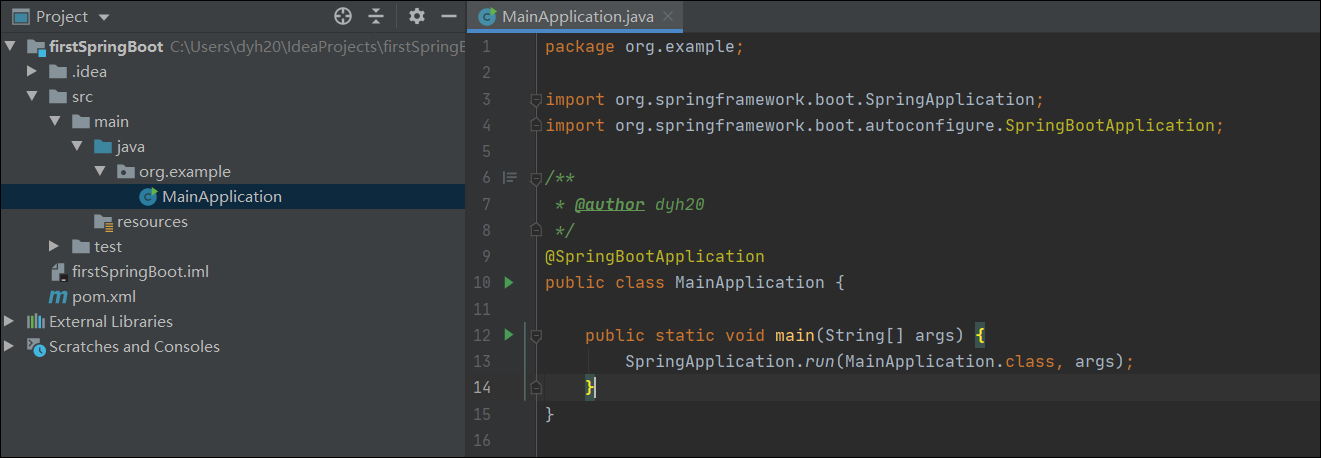
Task: Click run gutter icon beside main method
Action: click(509, 335)
